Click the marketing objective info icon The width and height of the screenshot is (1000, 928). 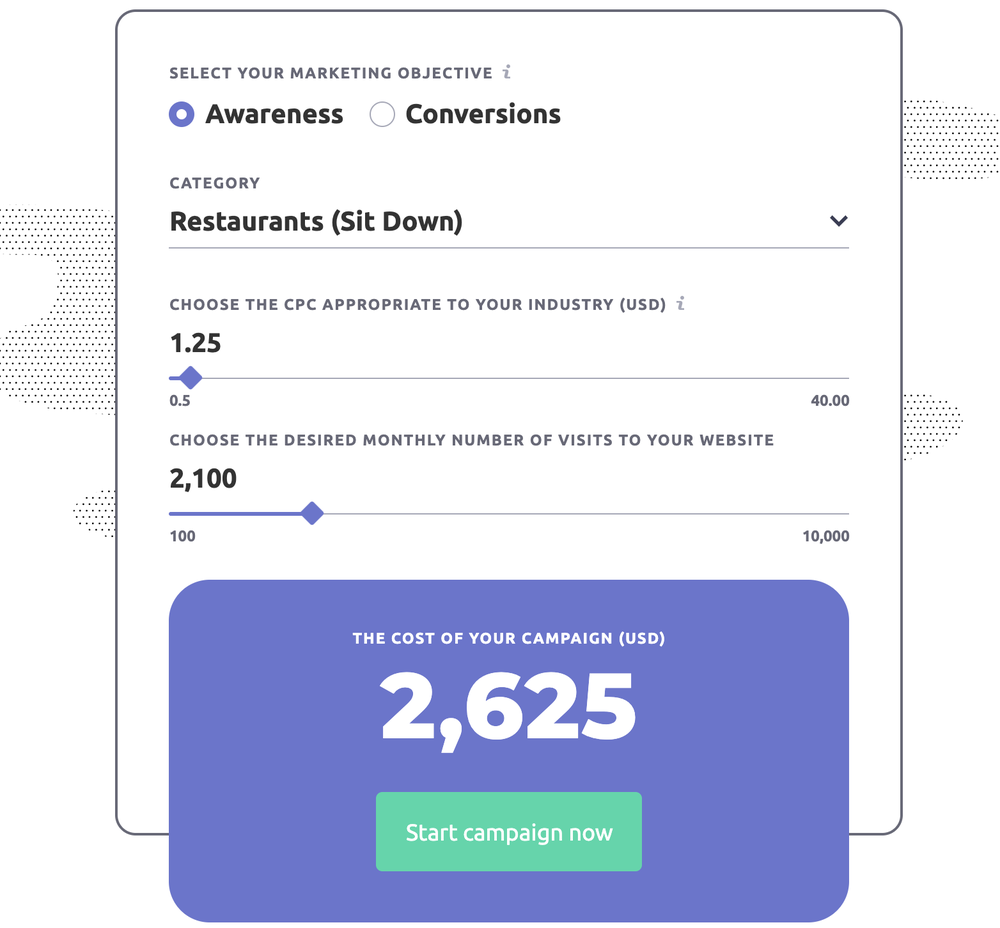(506, 72)
